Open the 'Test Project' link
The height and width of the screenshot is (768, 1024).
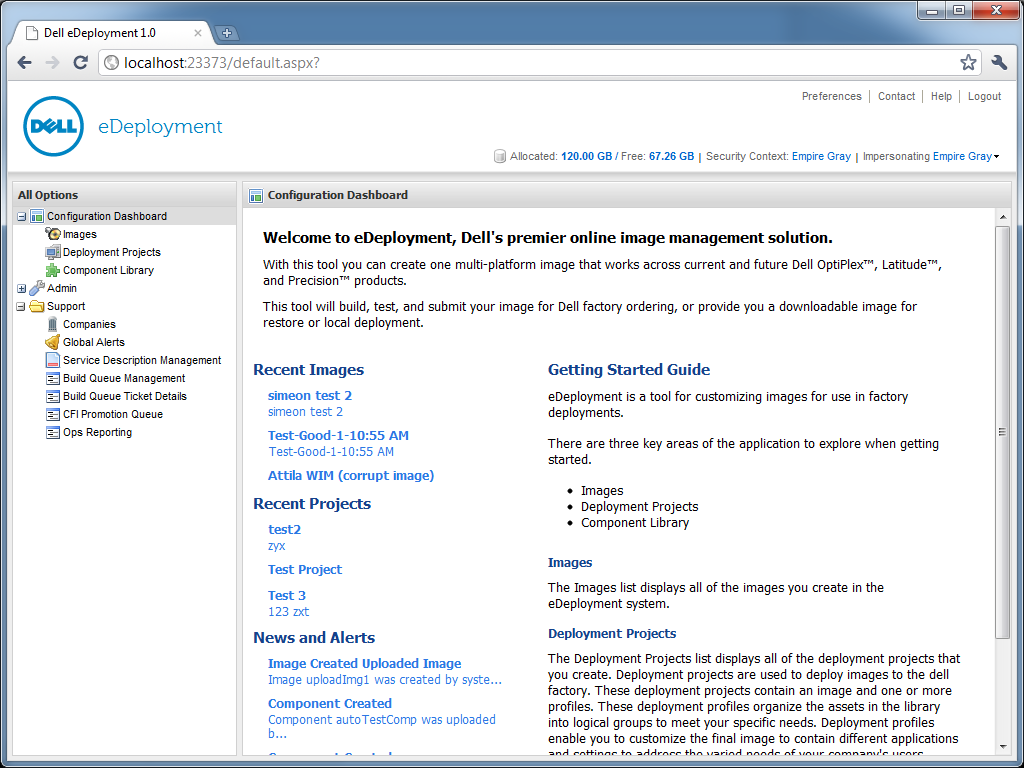[x=305, y=569]
